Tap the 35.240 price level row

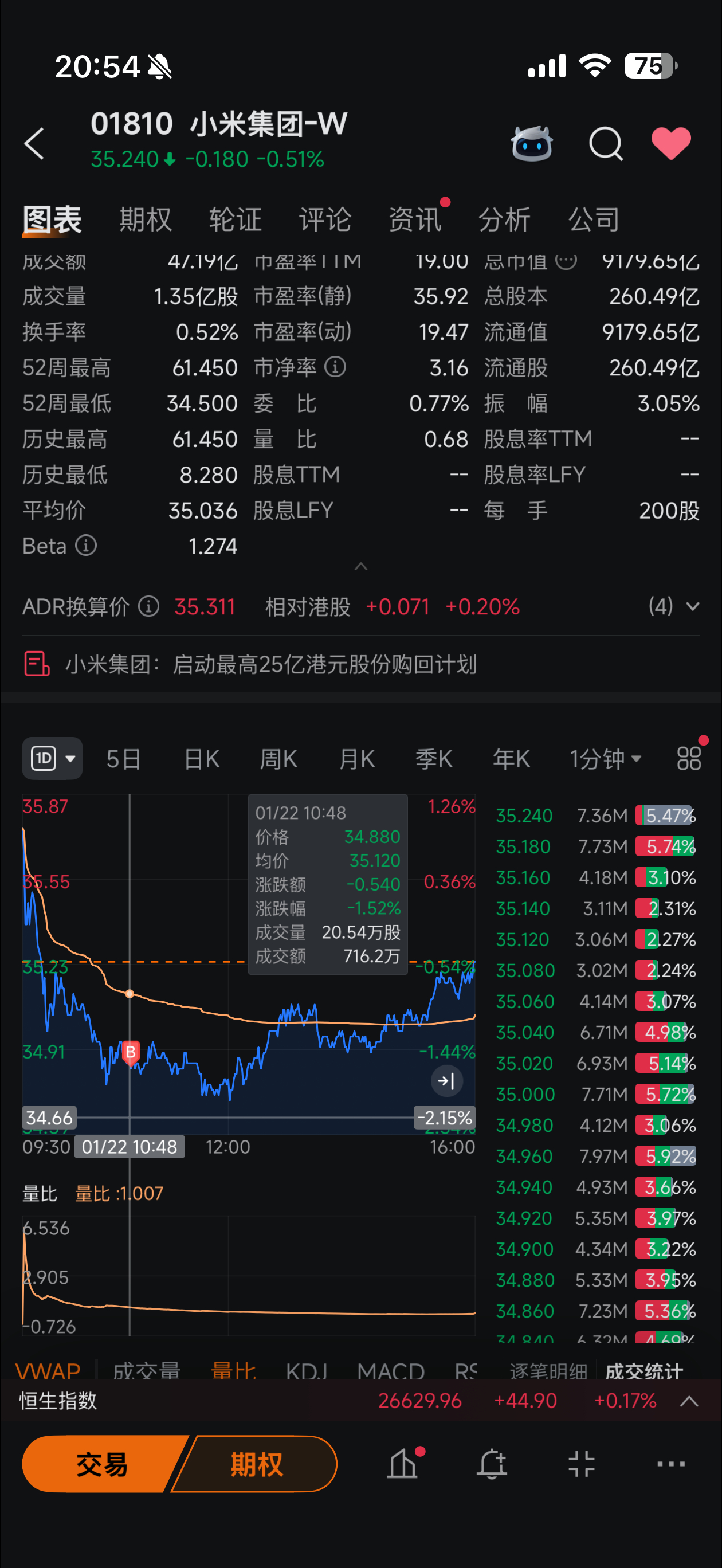596,815
